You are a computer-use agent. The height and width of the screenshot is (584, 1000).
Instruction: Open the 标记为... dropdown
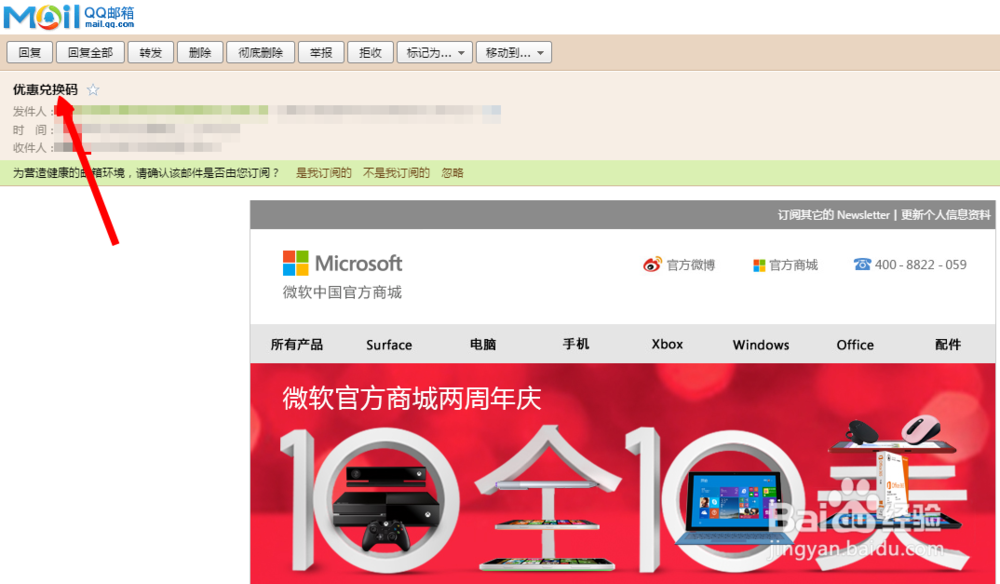[434, 52]
